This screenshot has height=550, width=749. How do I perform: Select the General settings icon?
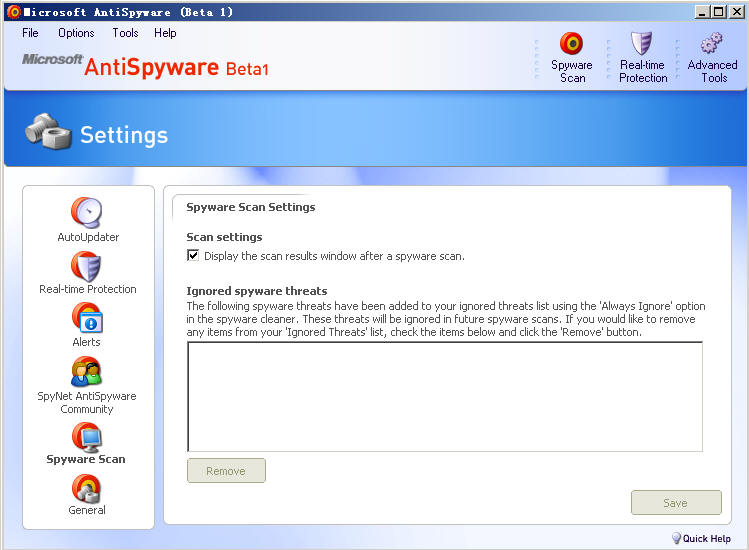86,489
